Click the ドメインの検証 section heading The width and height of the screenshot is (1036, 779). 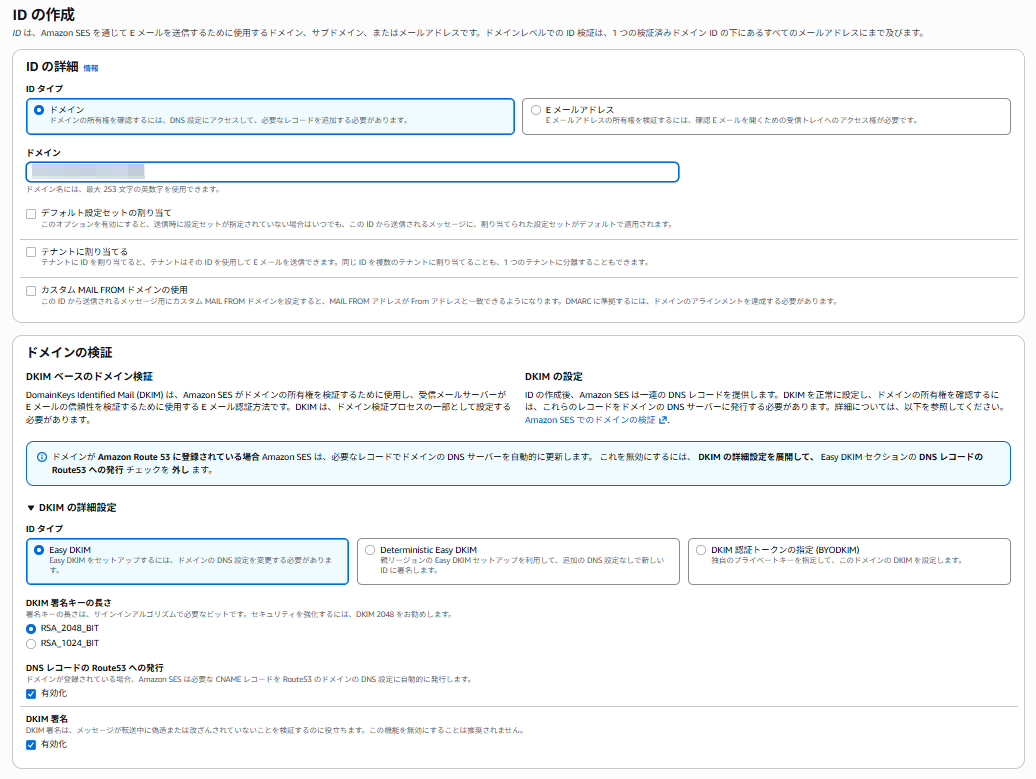pos(69,353)
